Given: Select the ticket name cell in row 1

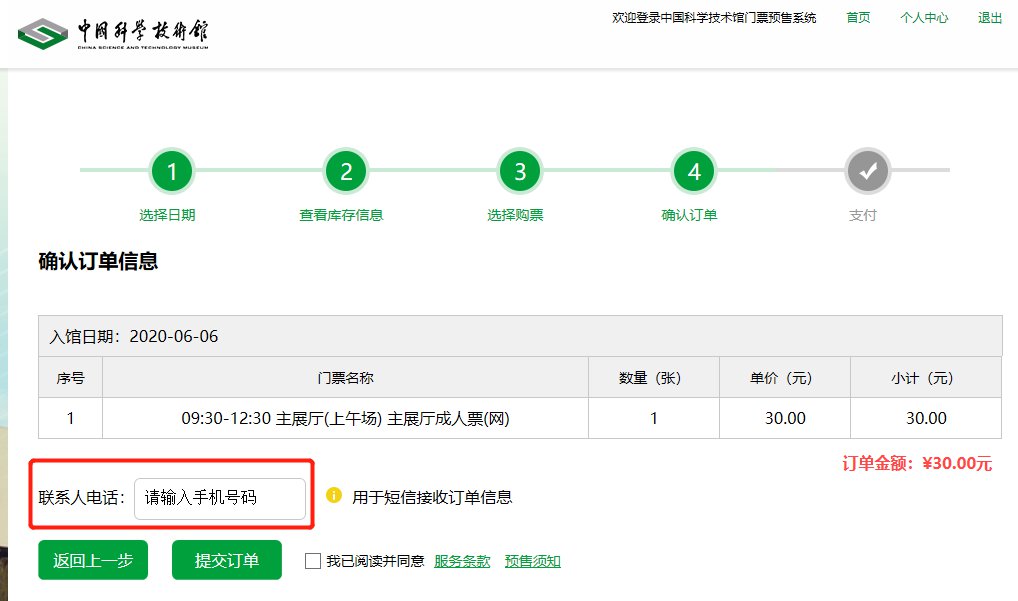Looking at the screenshot, I should 345,418.
